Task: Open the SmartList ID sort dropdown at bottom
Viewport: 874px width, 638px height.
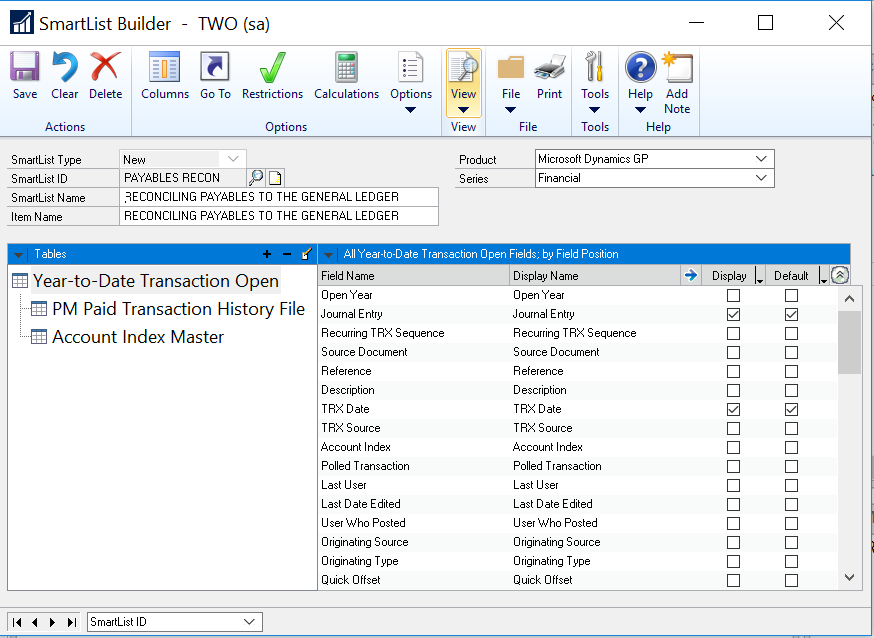Action: point(249,622)
